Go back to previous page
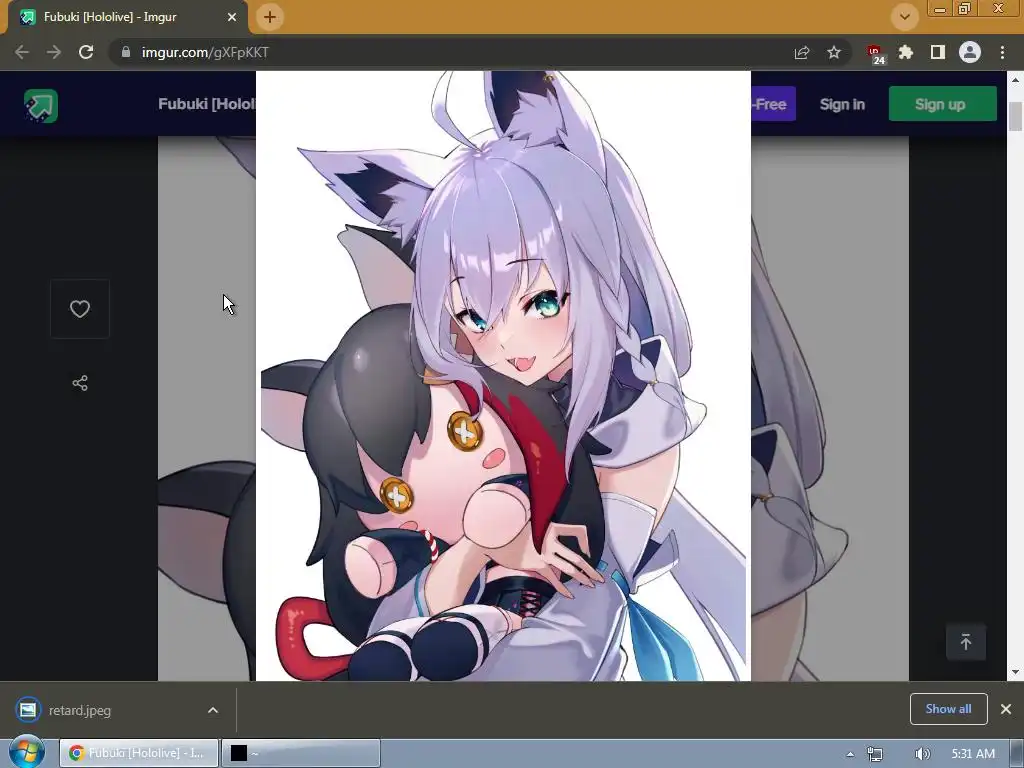1024x768 pixels. 22,52
